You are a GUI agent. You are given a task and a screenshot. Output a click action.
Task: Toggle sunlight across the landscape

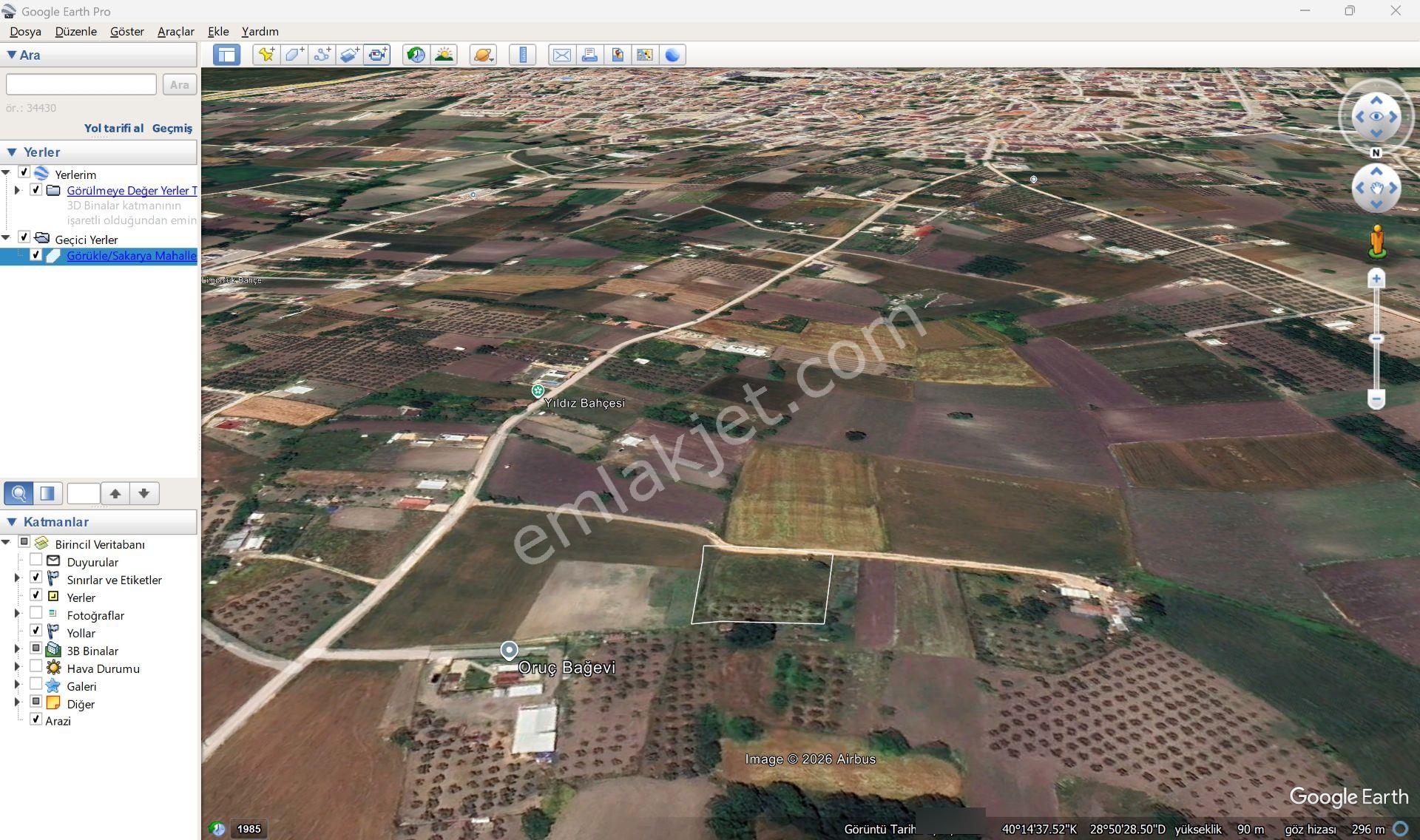click(x=444, y=55)
